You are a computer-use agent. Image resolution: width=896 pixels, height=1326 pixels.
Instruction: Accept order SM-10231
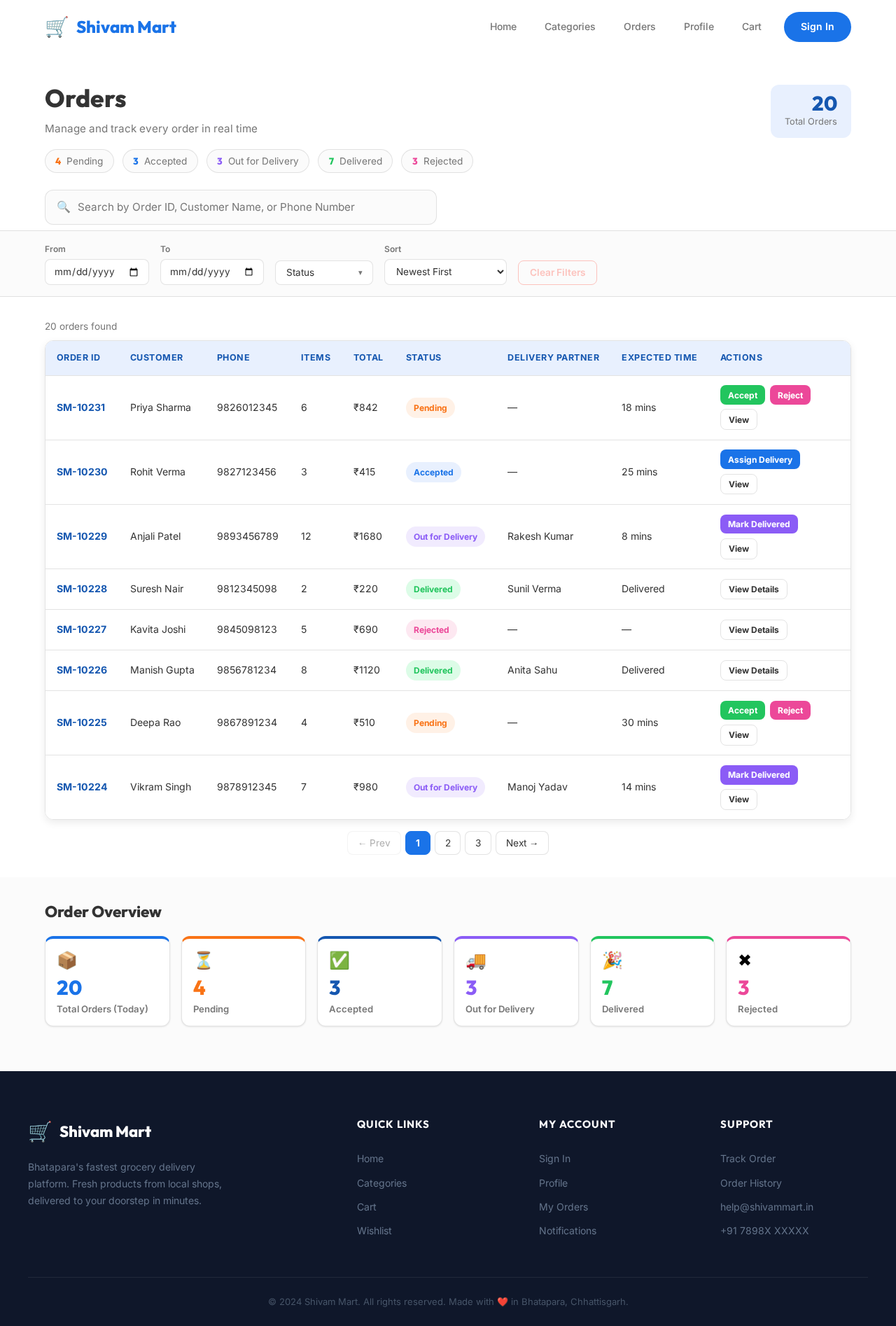click(743, 396)
